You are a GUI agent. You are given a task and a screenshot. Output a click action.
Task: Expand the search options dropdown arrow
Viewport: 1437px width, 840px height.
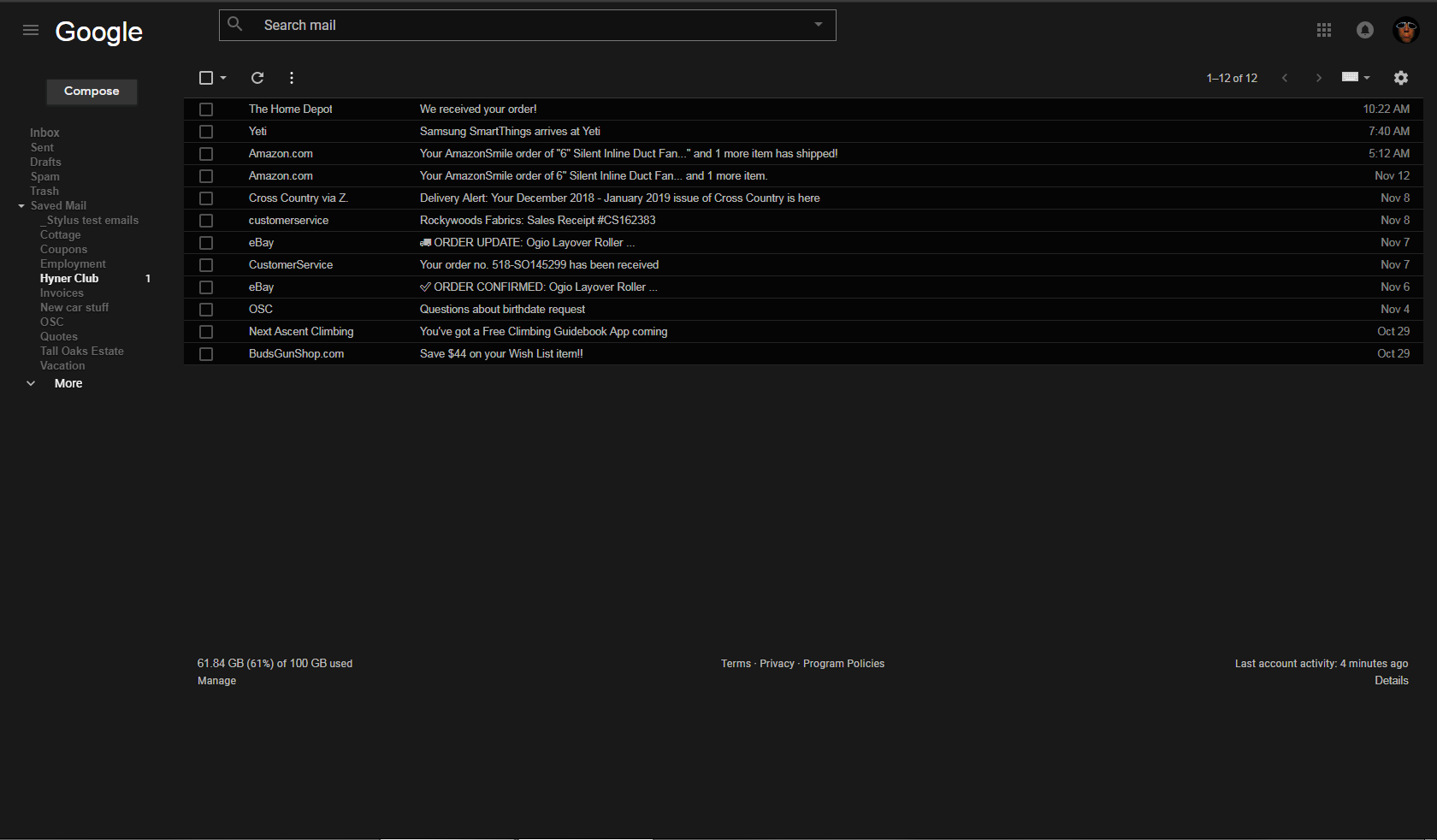(x=819, y=25)
